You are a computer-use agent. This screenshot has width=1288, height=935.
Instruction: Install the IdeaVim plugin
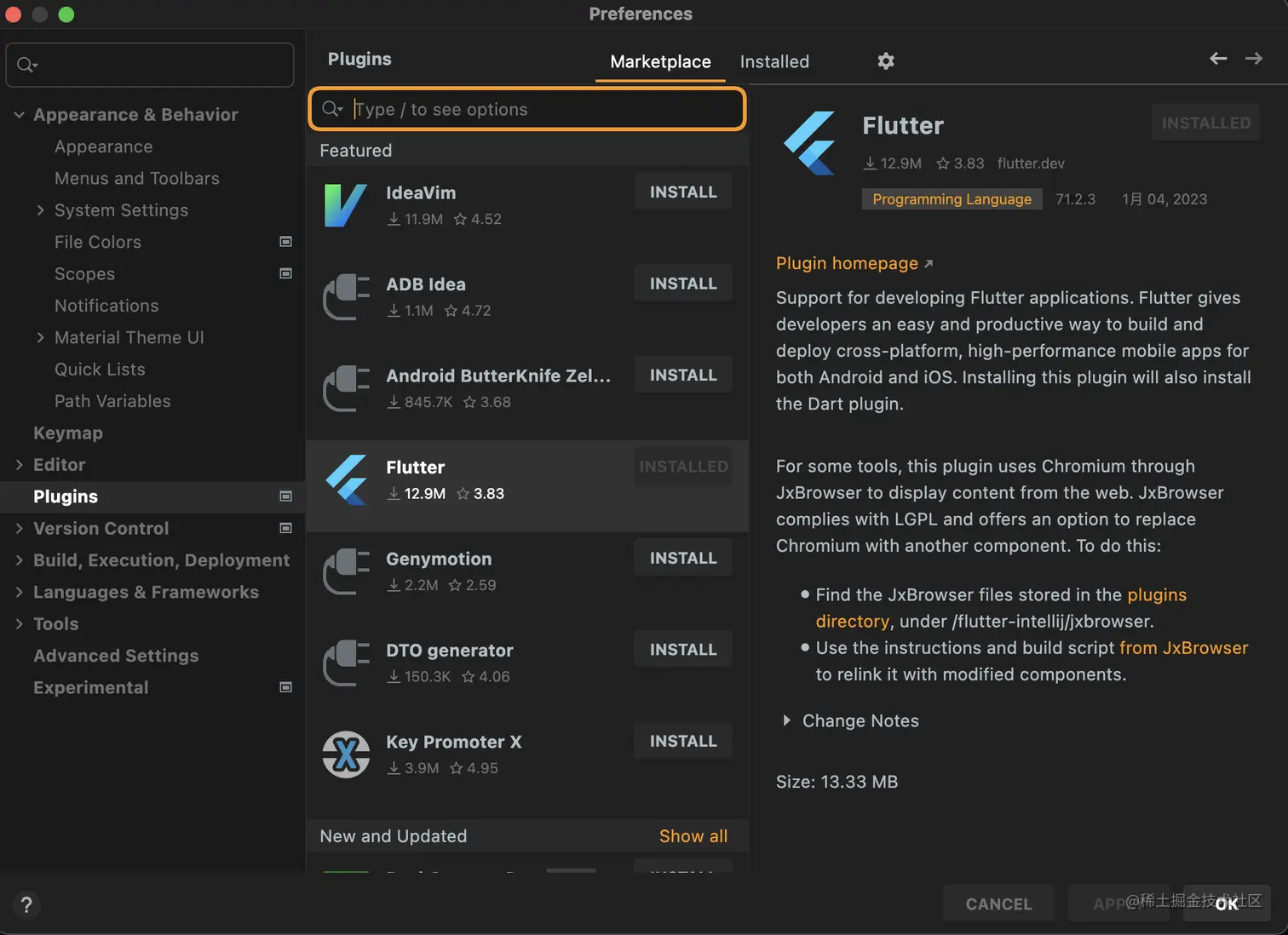(683, 192)
